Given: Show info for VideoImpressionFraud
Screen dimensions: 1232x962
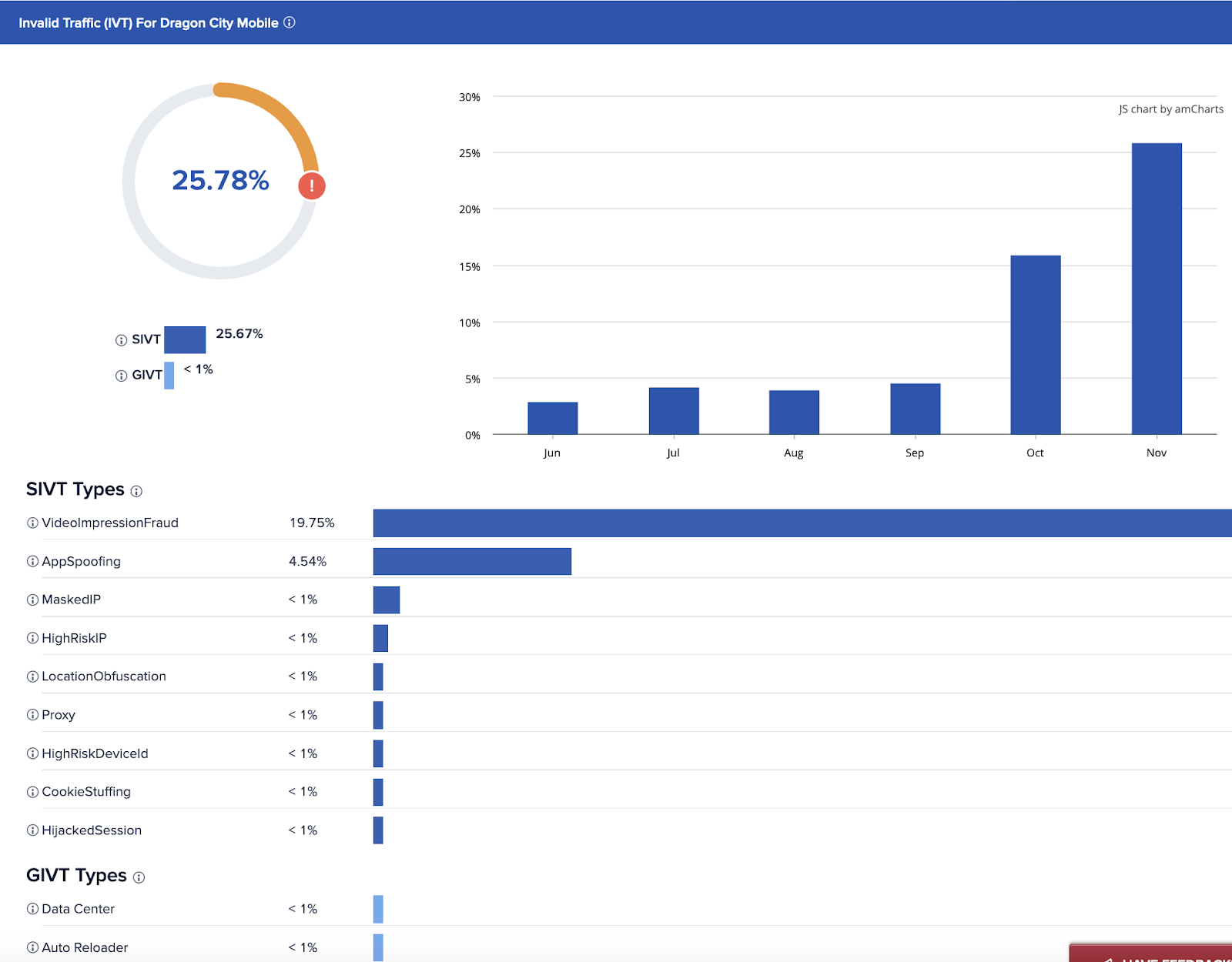Looking at the screenshot, I should (32, 523).
